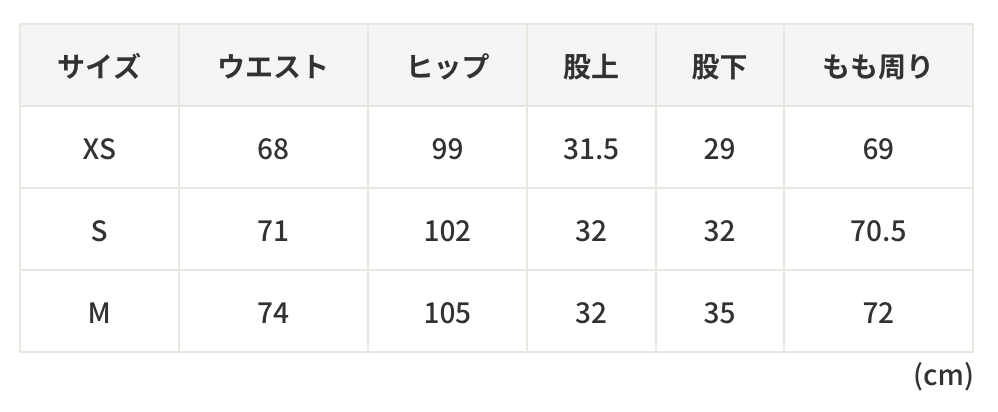Click the サイズ column header
The image size is (998, 412).
pyautogui.click(x=98, y=68)
